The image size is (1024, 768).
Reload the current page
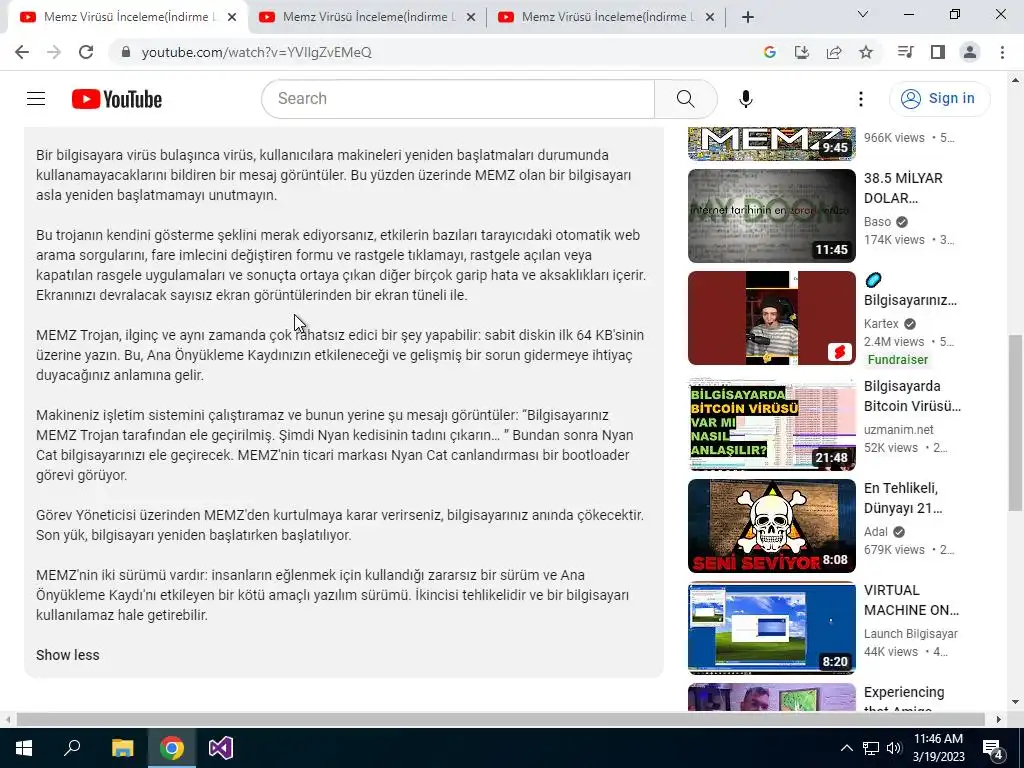tap(86, 52)
